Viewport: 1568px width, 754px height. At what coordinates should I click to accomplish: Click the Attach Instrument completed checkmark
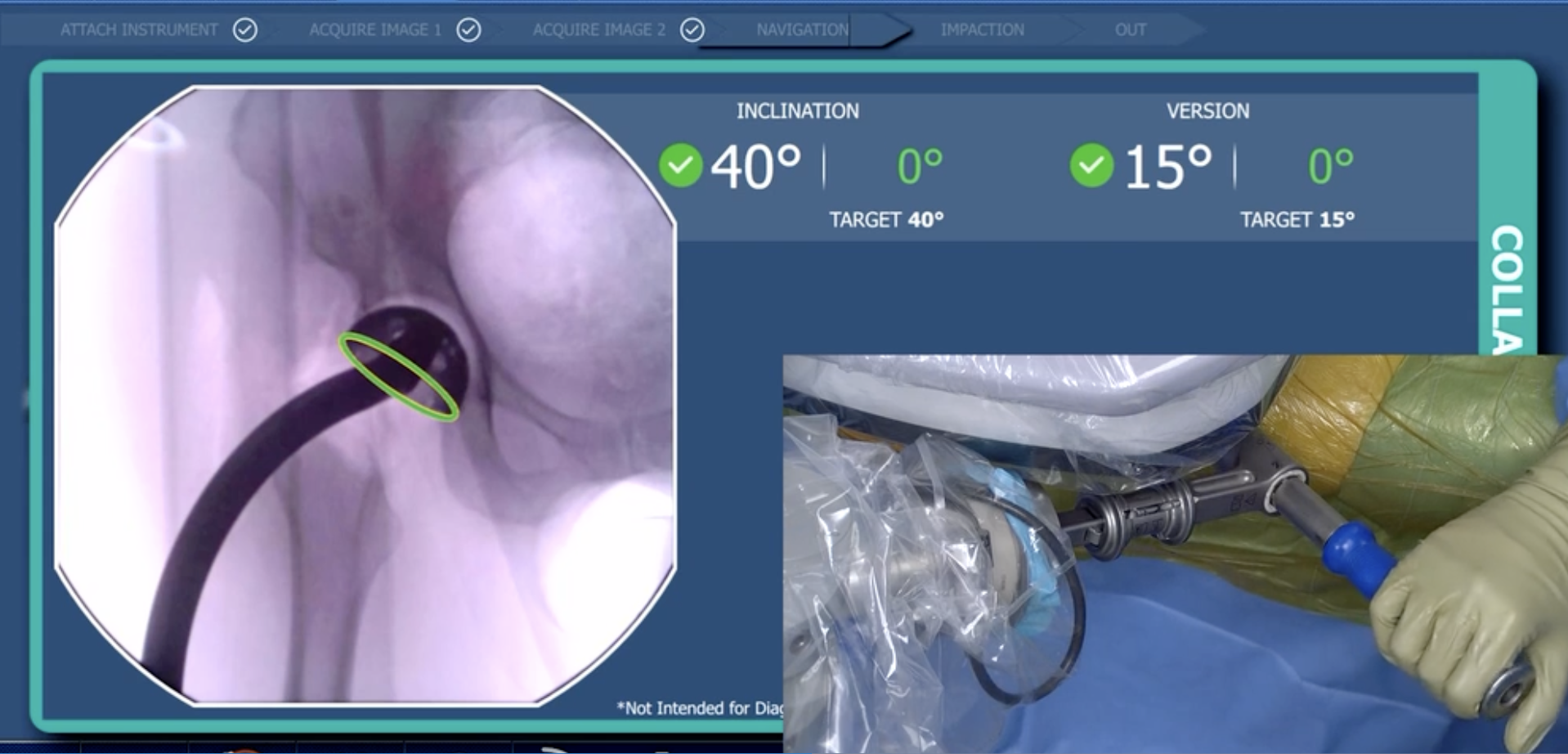(245, 30)
